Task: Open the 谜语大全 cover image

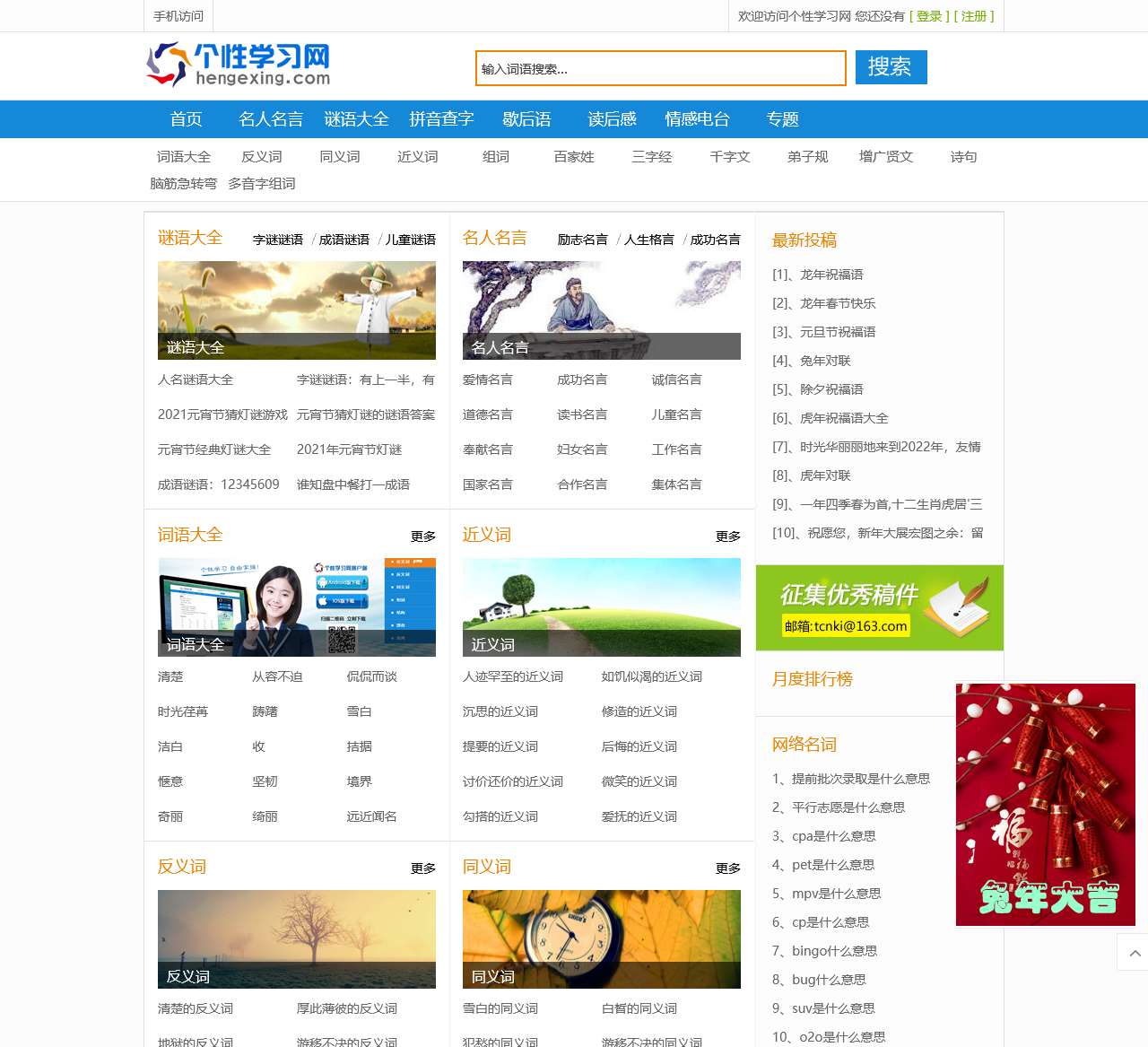Action: pos(297,310)
